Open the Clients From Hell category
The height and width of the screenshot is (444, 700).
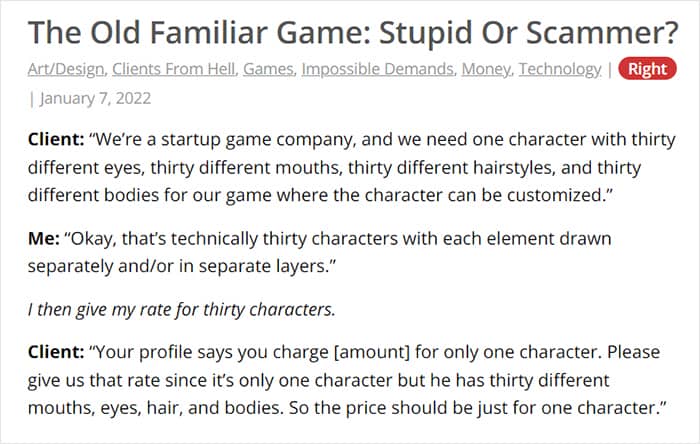(x=175, y=70)
